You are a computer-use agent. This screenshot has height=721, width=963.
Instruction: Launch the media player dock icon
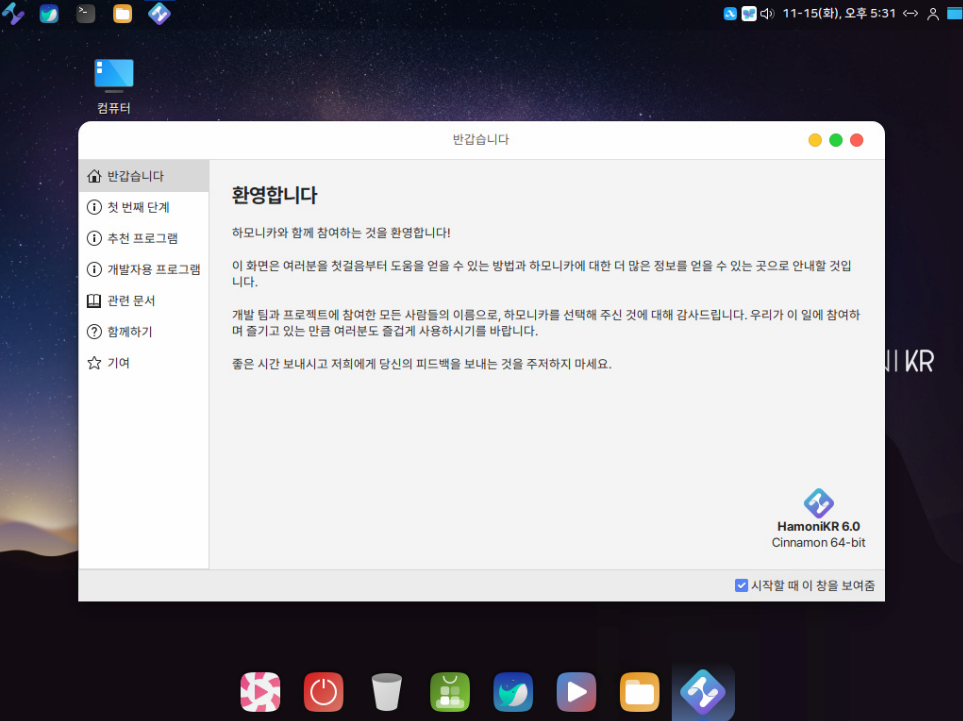576,691
